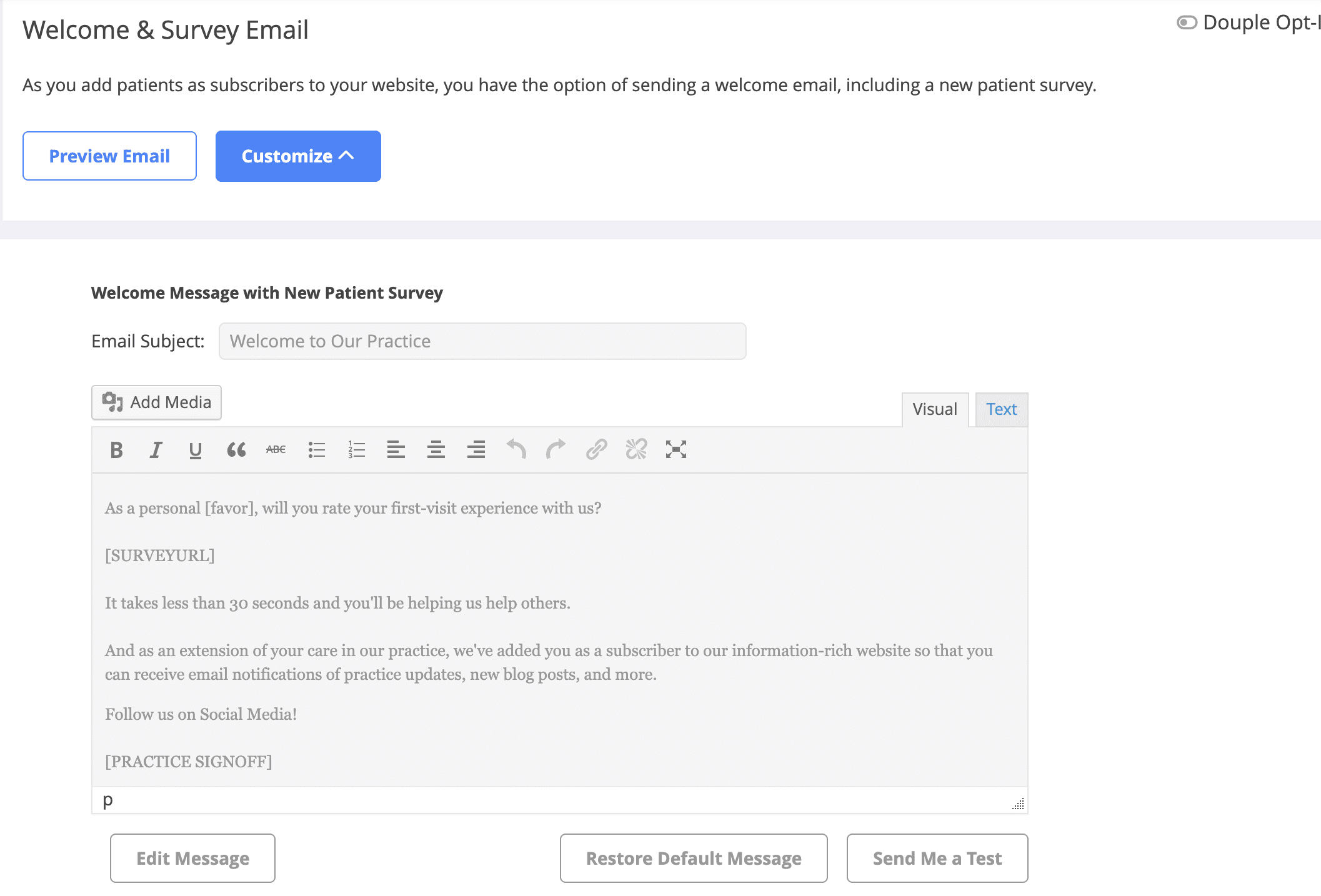This screenshot has height=896, width=1321.
Task: Insert a bulleted list
Action: [x=317, y=450]
